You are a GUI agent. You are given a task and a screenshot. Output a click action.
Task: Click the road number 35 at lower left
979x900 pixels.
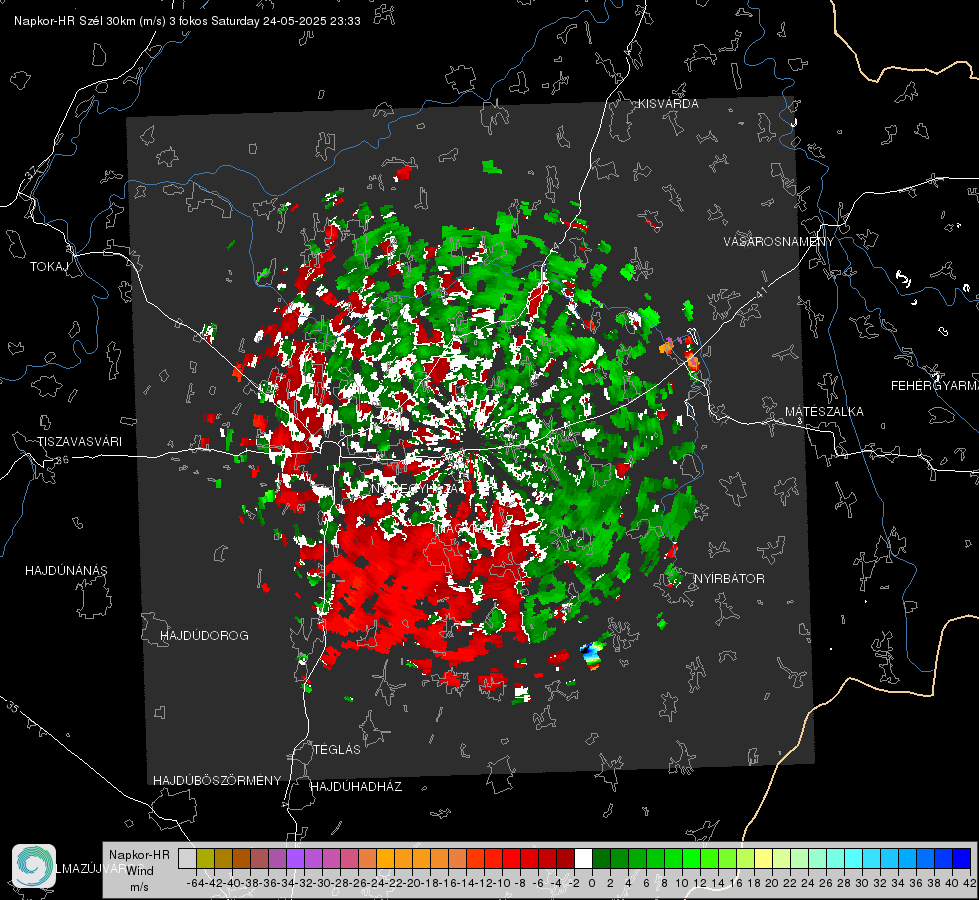coord(13,707)
